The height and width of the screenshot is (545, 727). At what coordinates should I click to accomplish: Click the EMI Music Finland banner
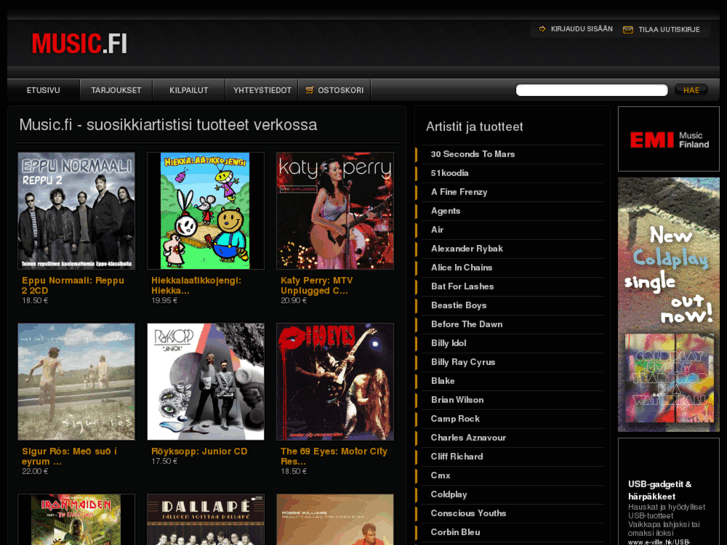669,139
